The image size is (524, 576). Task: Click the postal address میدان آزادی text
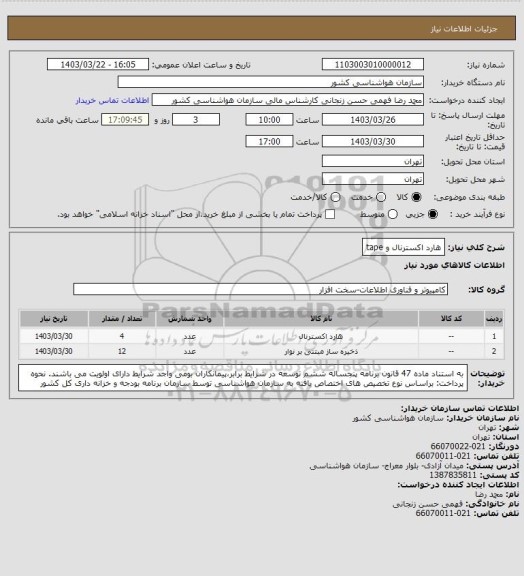tap(387, 466)
